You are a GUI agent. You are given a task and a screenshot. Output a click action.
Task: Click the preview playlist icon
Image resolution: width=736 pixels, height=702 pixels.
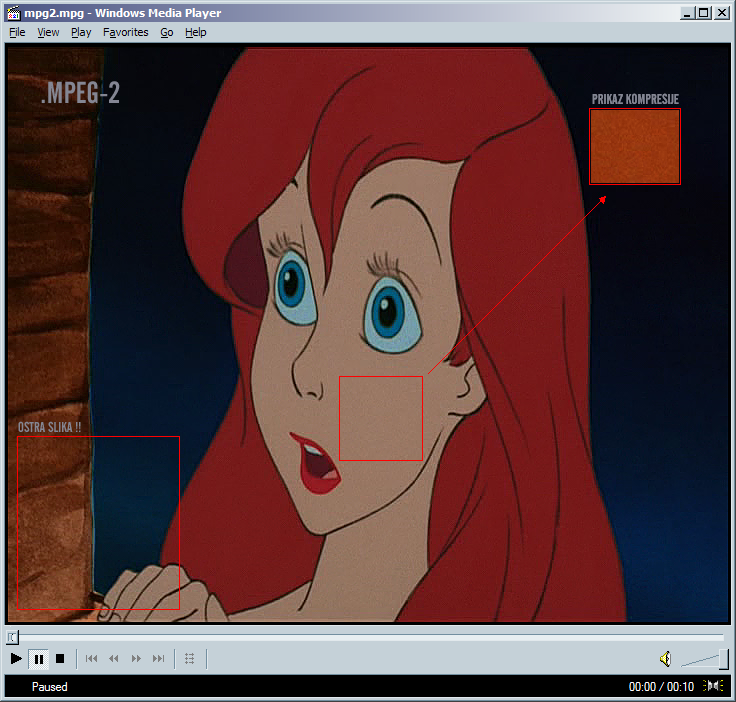[190, 659]
